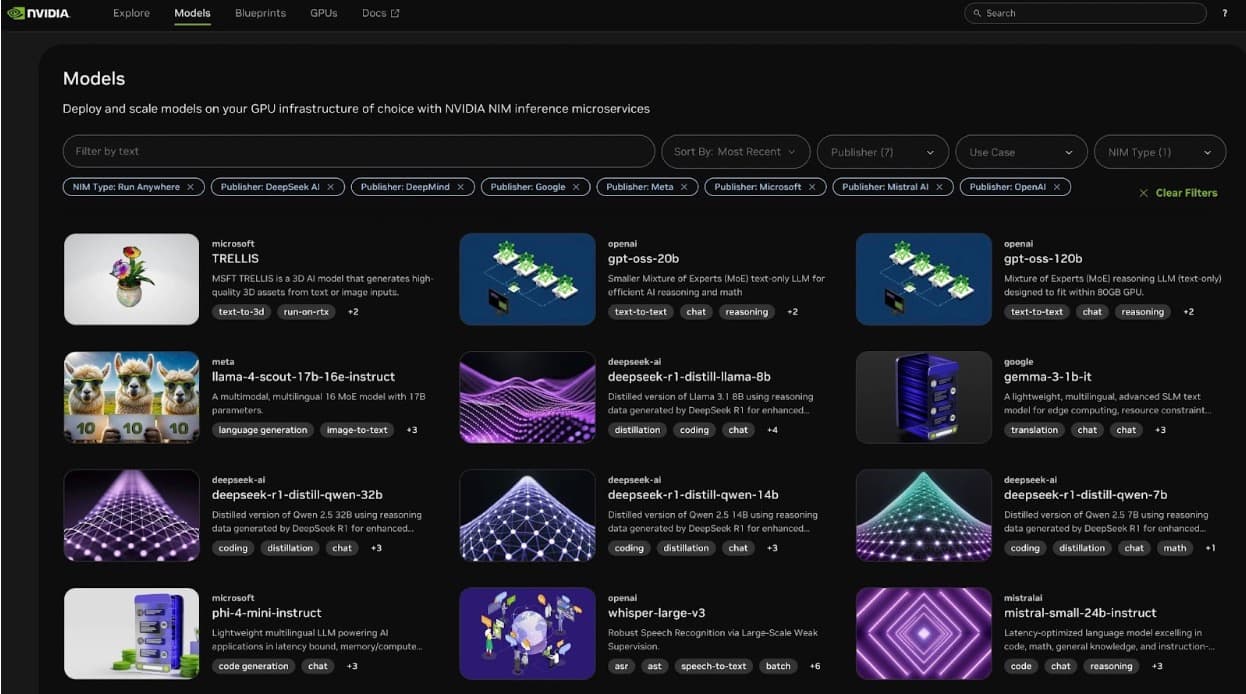Image resolution: width=1246 pixels, height=694 pixels.
Task: Click the Clear Filters button
Action: (x=1178, y=193)
